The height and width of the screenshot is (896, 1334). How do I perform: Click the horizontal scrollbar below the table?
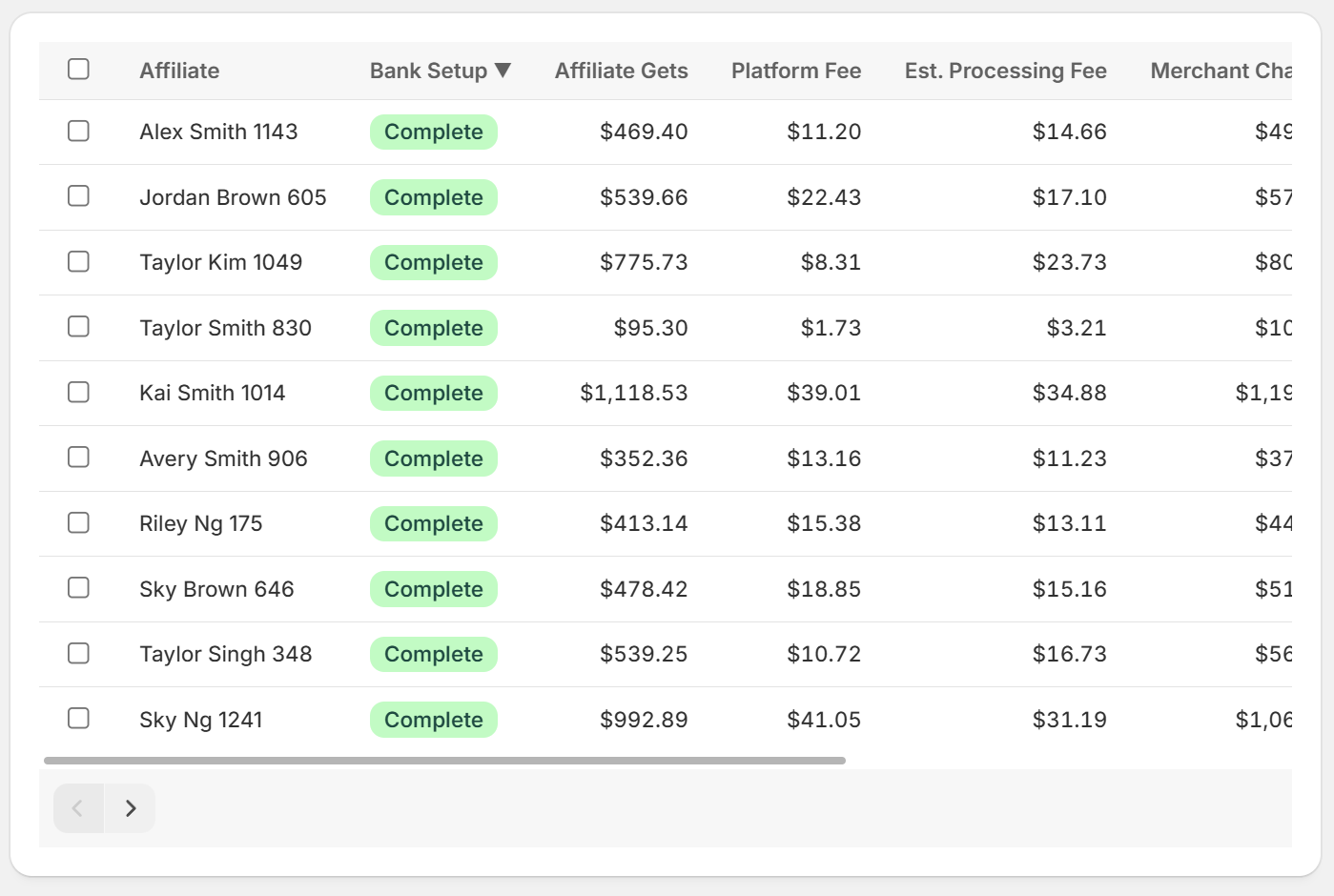[x=443, y=760]
